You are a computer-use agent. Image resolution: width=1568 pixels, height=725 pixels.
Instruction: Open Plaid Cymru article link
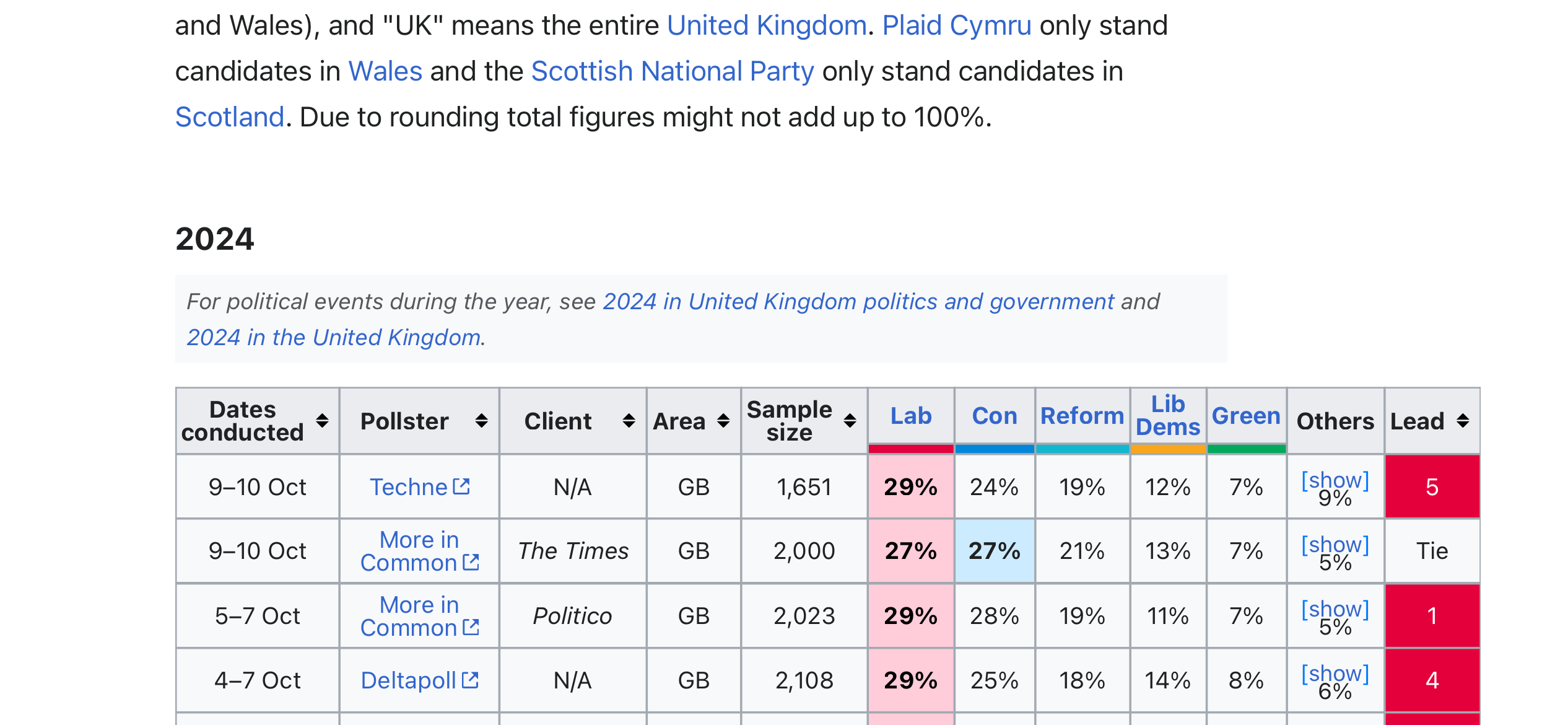(x=957, y=25)
